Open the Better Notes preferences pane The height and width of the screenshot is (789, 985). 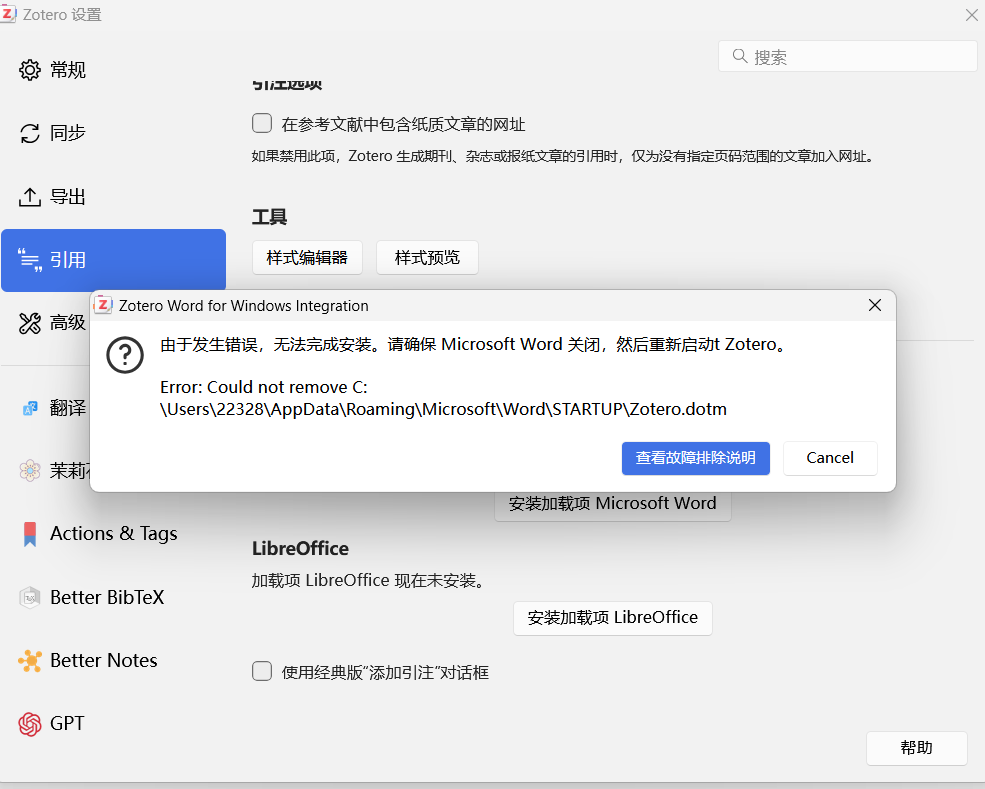pos(113,660)
